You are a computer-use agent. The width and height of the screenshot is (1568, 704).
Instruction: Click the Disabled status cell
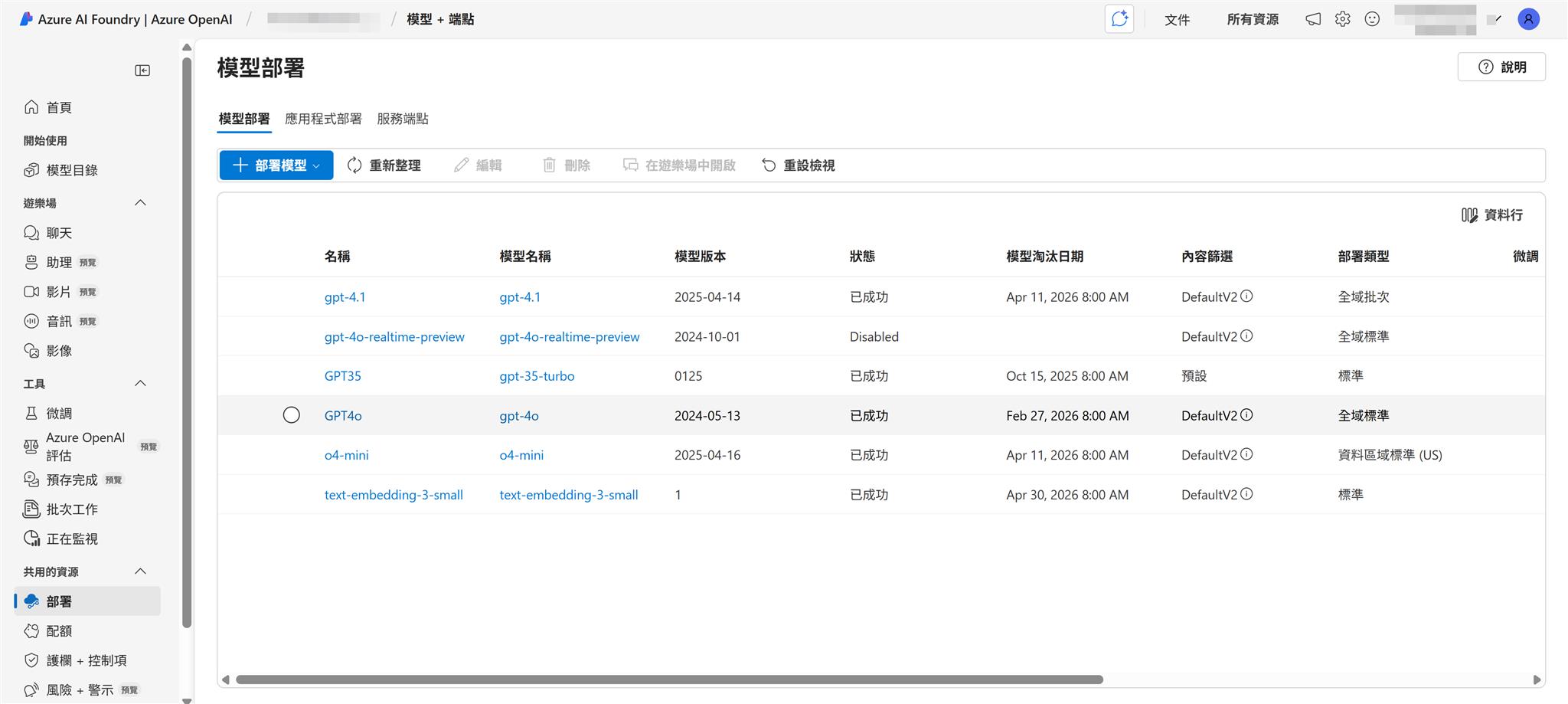click(874, 337)
